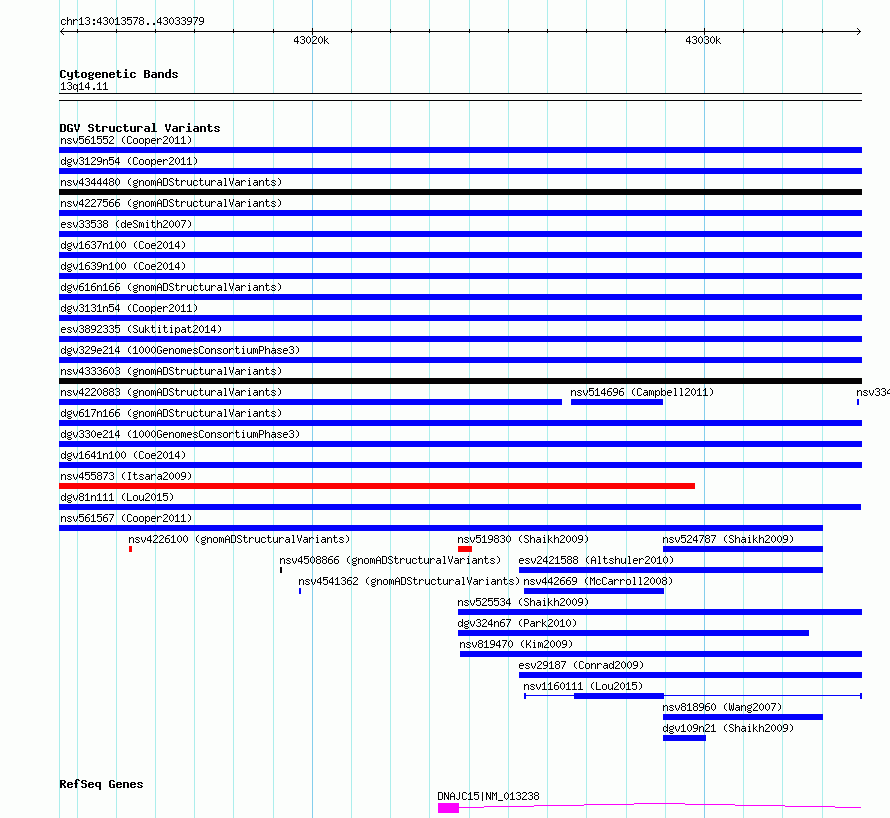
Task: Click the red nsv519830 variant bar
Action: point(465,549)
